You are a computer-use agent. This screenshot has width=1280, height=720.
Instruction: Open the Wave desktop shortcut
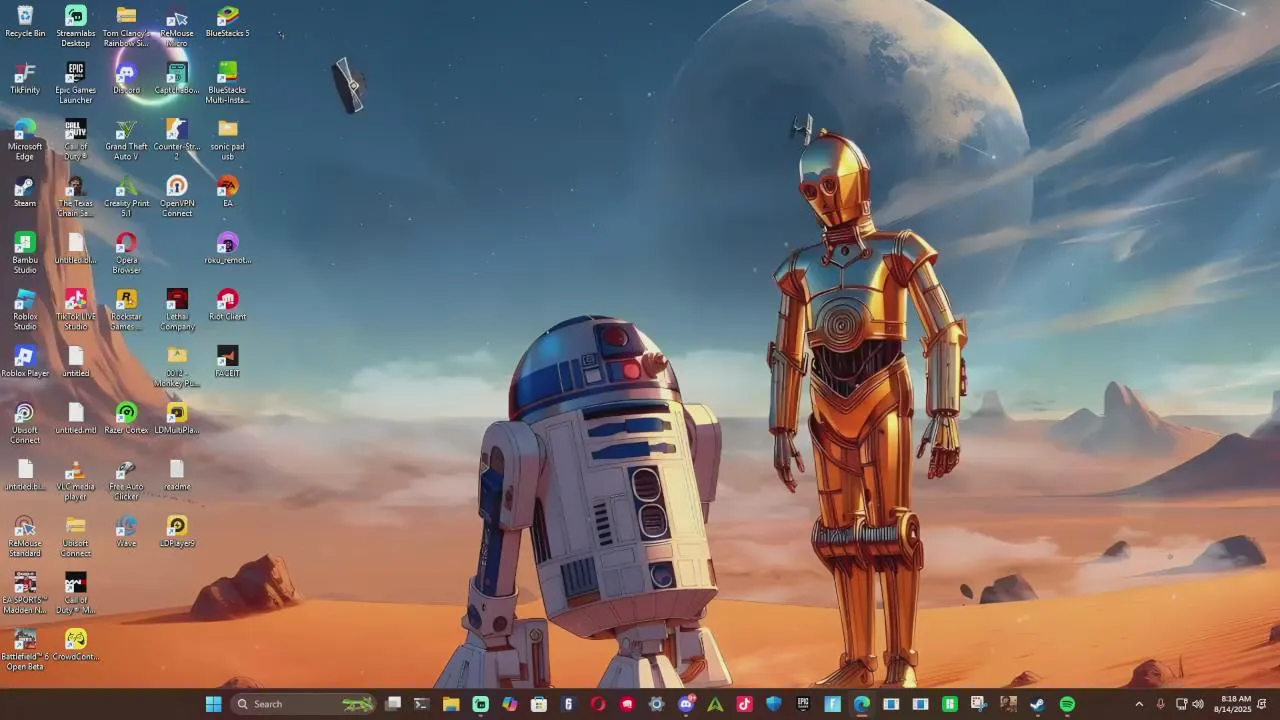pyautogui.click(x=126, y=532)
